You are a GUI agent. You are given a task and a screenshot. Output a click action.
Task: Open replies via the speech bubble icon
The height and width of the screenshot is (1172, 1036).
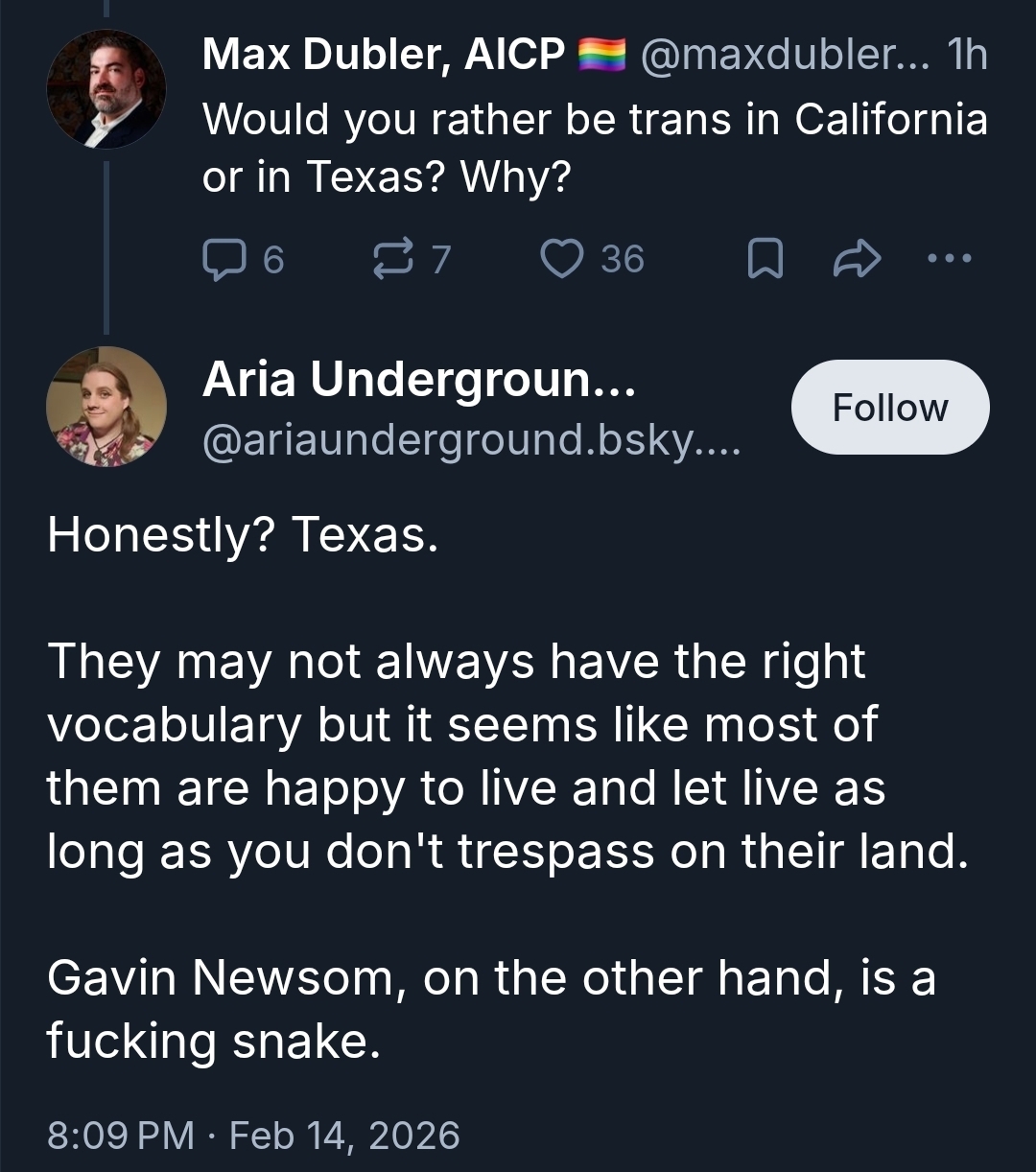[x=223, y=259]
